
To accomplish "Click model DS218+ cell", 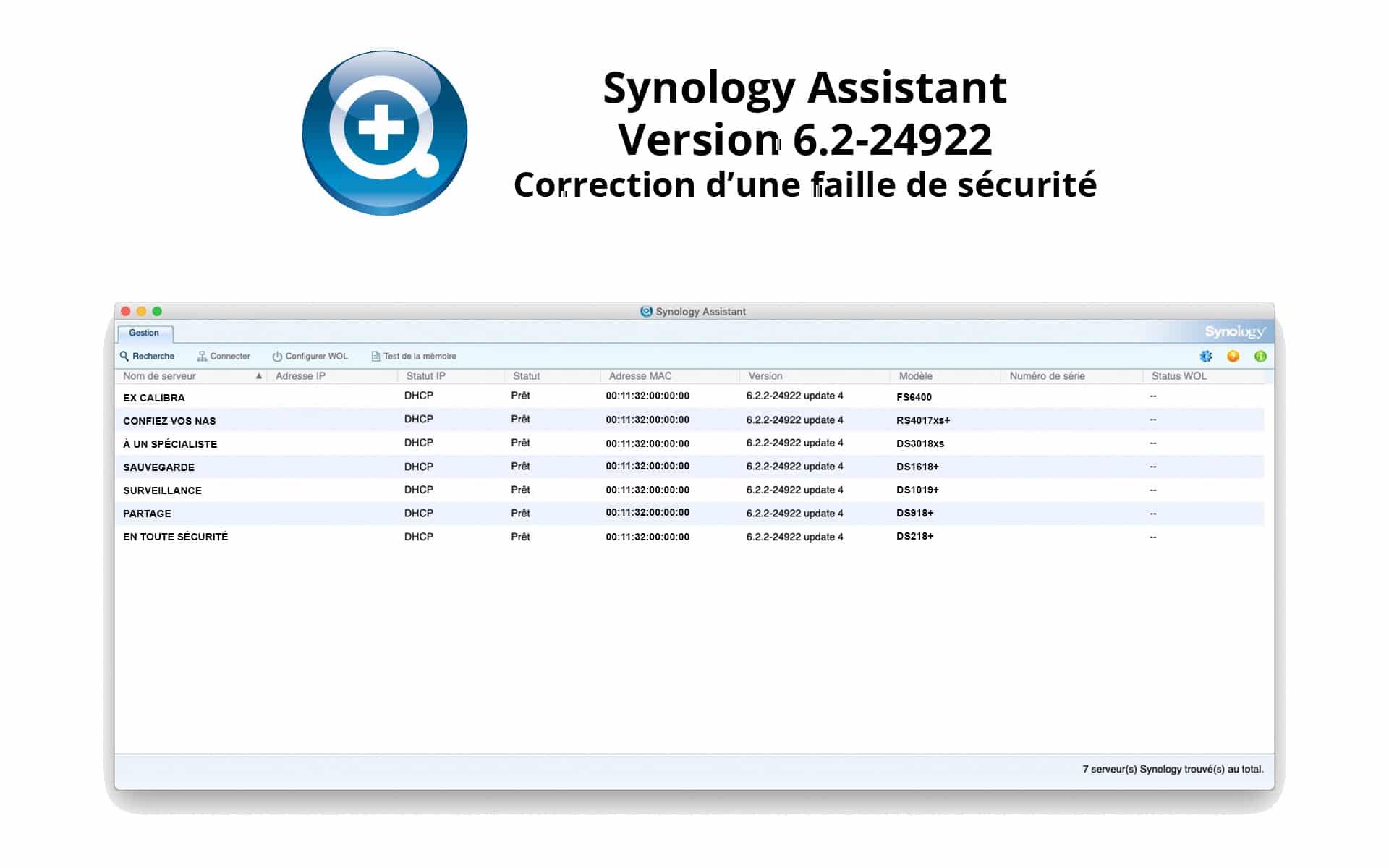I will (x=914, y=536).
